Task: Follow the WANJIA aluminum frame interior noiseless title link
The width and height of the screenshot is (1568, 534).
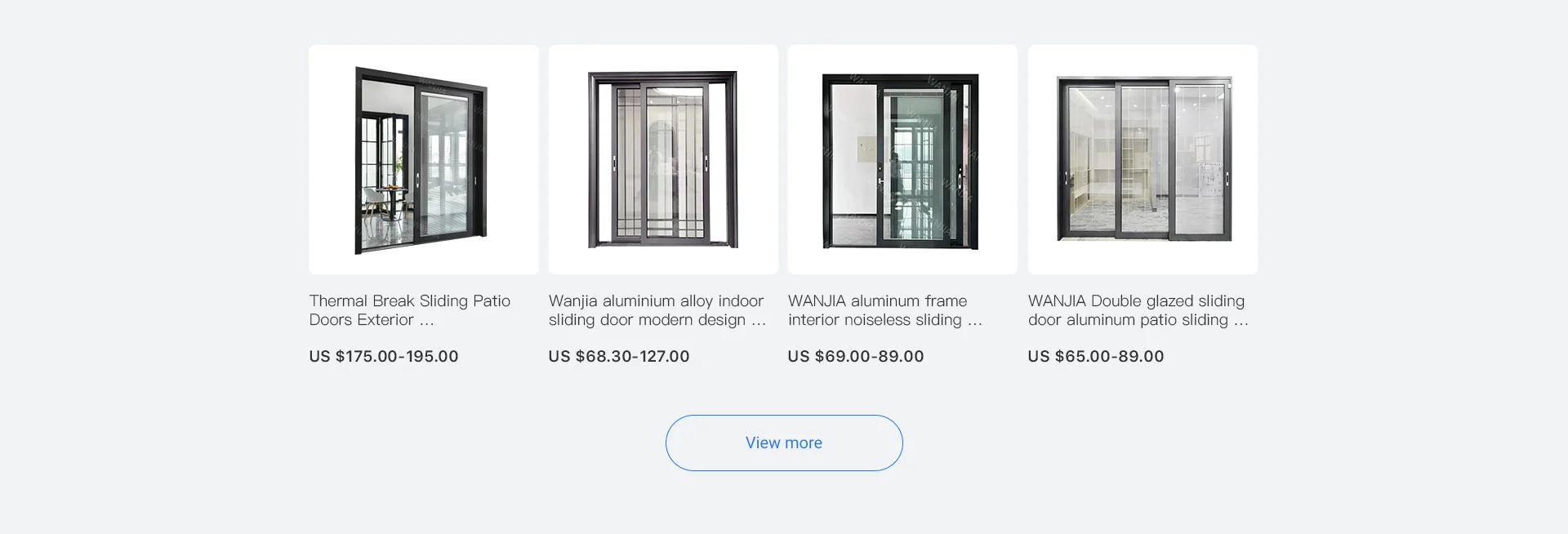Action: pyautogui.click(x=884, y=310)
